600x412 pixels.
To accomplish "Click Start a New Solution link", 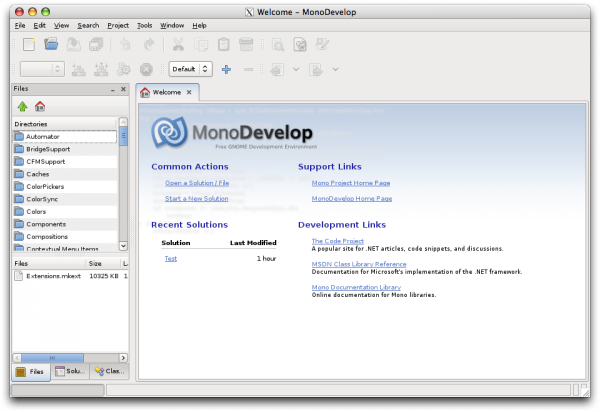I will [x=196, y=199].
